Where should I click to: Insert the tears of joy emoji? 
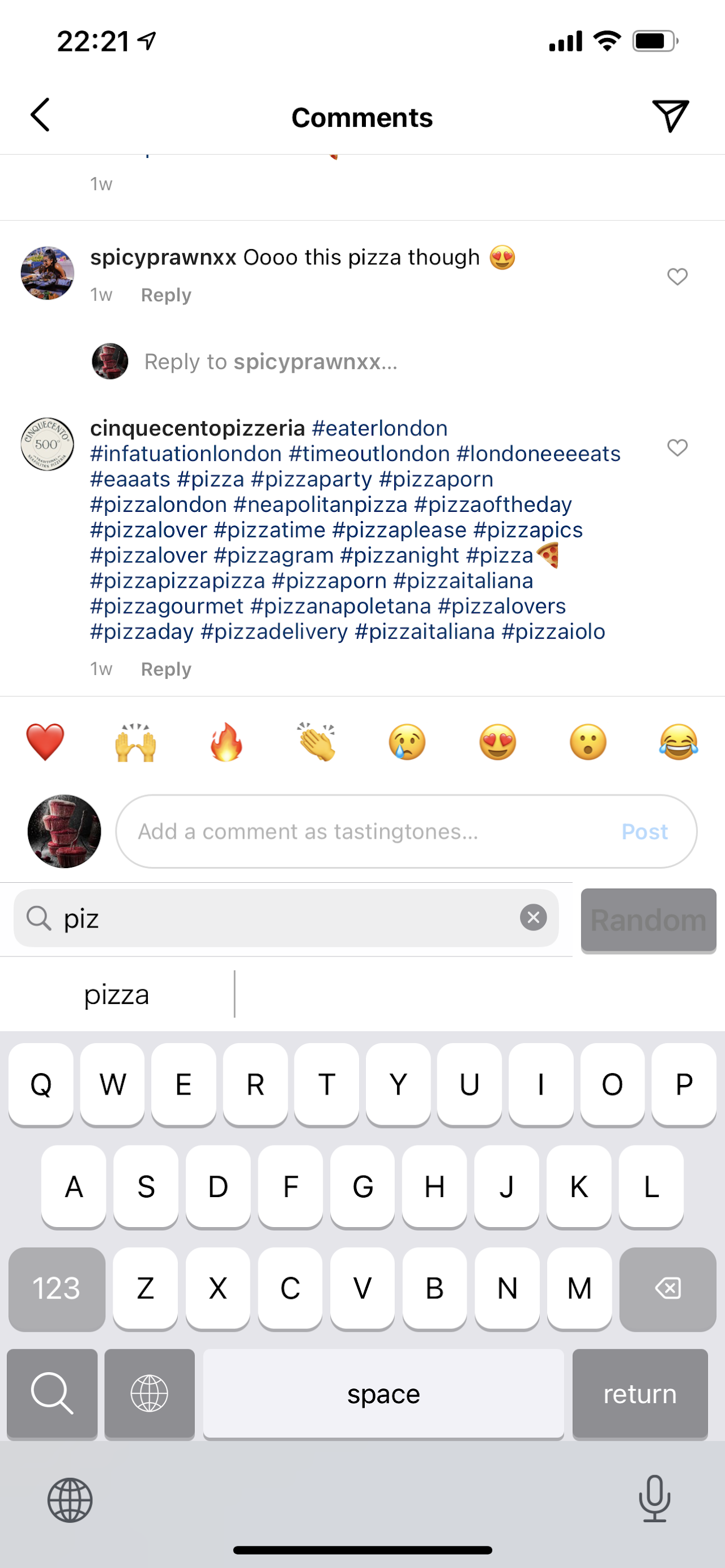click(679, 742)
